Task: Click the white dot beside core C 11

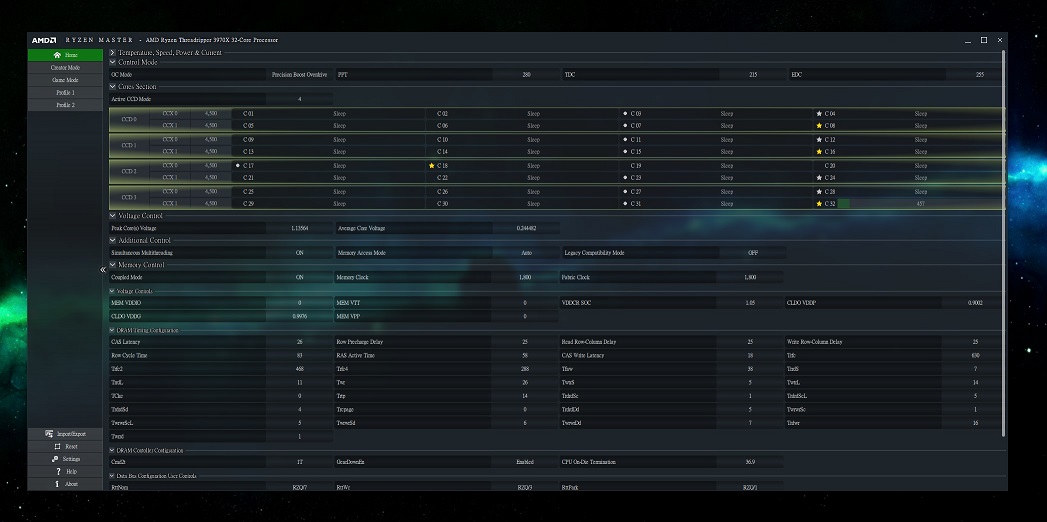Action: pyautogui.click(x=625, y=140)
